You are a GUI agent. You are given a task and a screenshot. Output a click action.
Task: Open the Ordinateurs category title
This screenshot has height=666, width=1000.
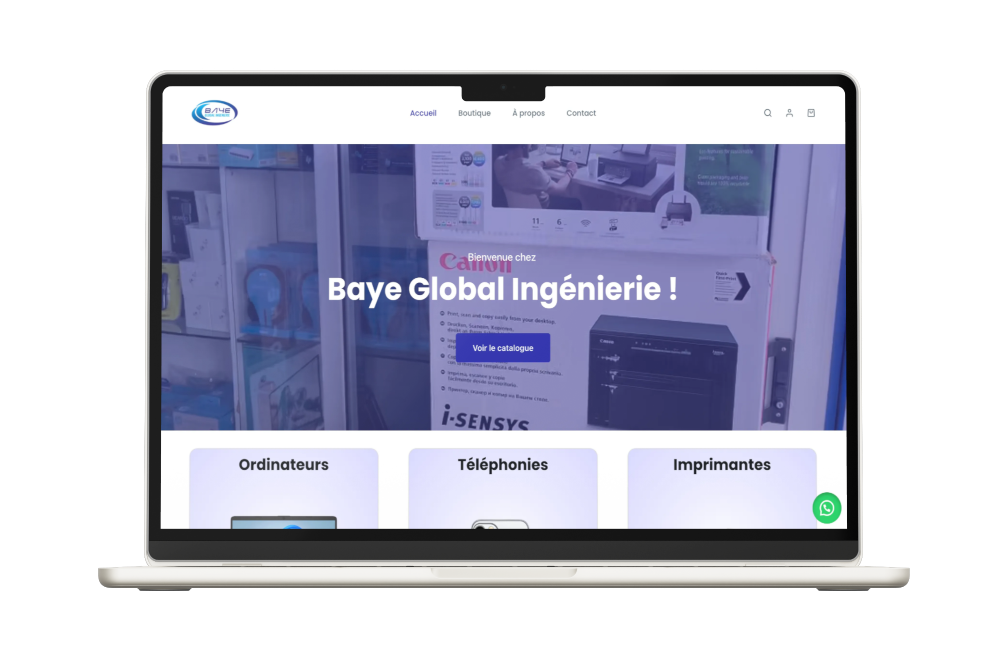283,465
